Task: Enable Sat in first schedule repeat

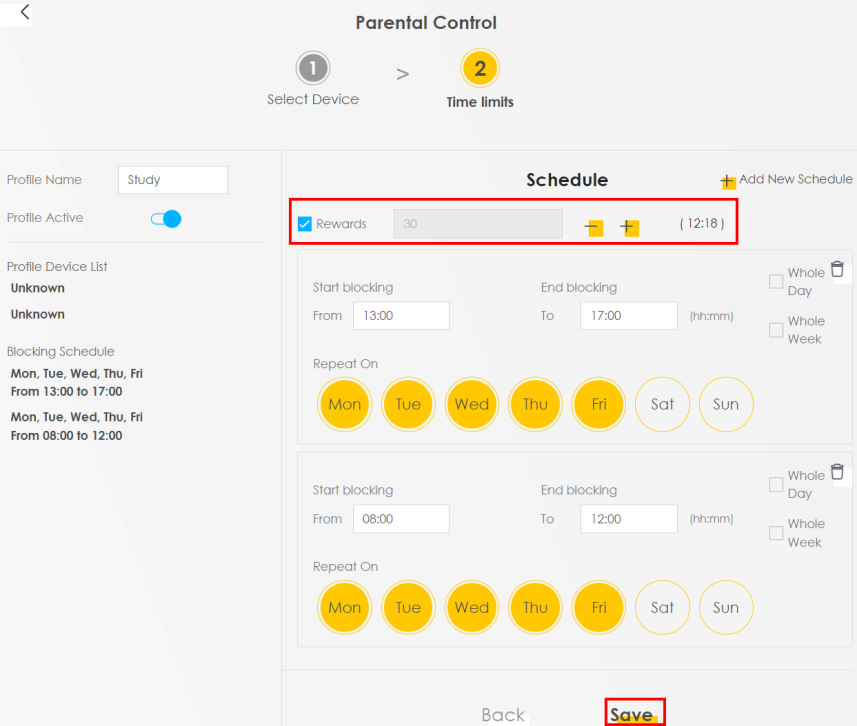Action: pos(662,405)
